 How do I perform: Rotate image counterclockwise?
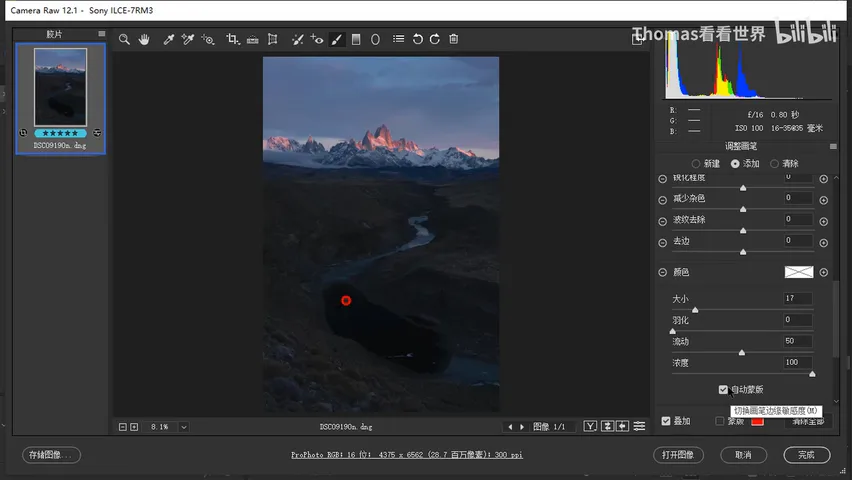(417, 39)
